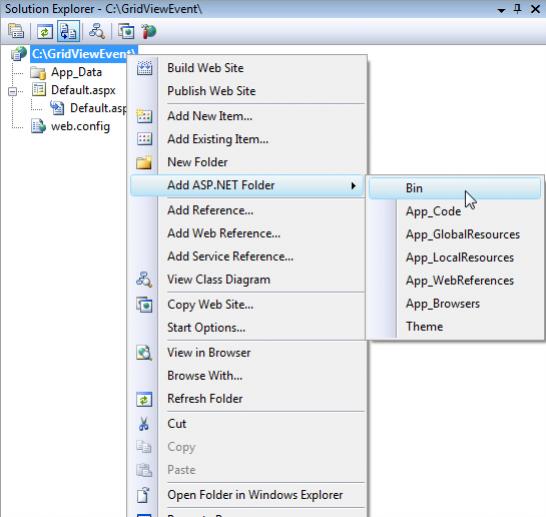Choose Paste from the context menu

[181, 470]
